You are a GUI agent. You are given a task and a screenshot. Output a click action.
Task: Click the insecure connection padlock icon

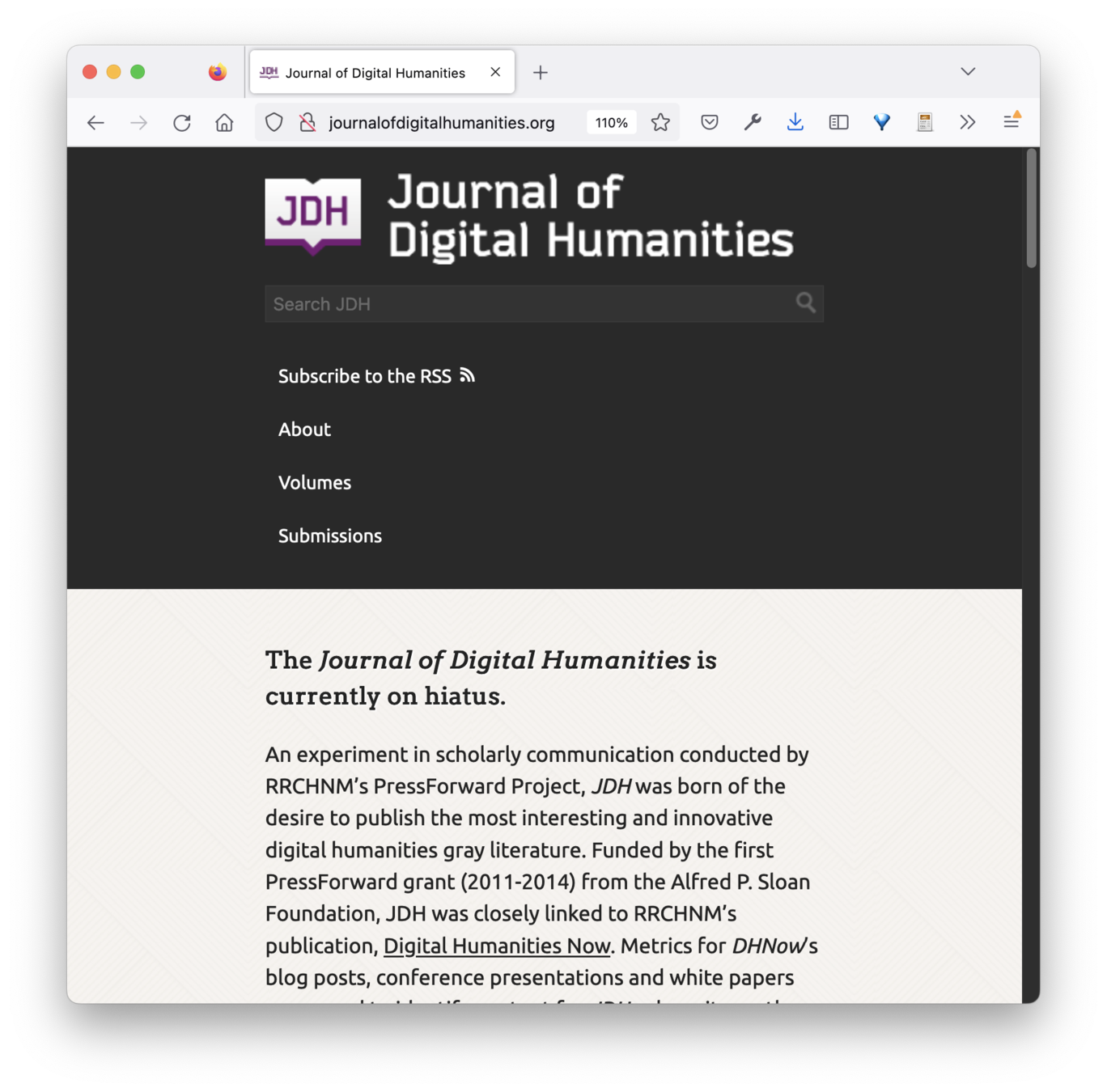click(307, 122)
